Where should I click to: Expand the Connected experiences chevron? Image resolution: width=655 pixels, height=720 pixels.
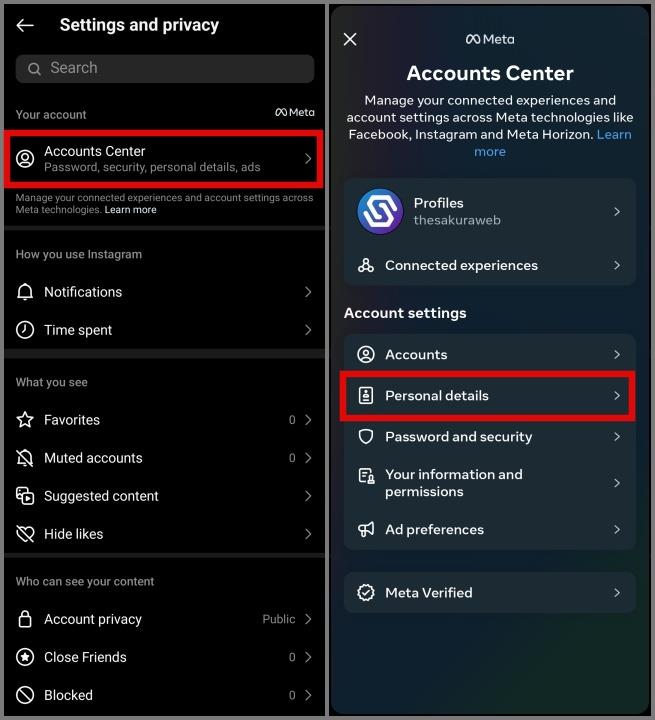(617, 265)
